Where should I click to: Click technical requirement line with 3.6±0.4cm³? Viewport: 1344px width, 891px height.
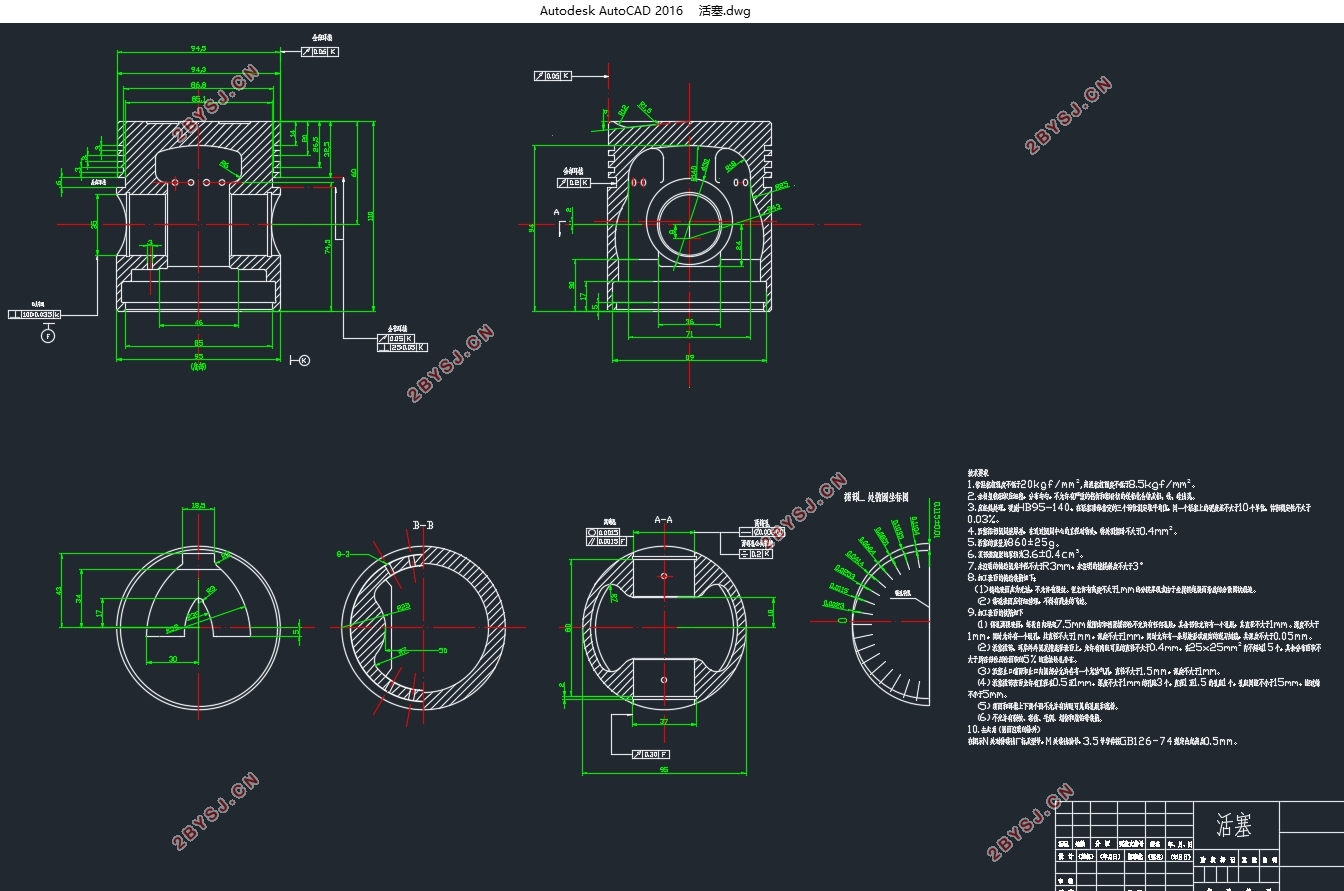tap(1028, 553)
